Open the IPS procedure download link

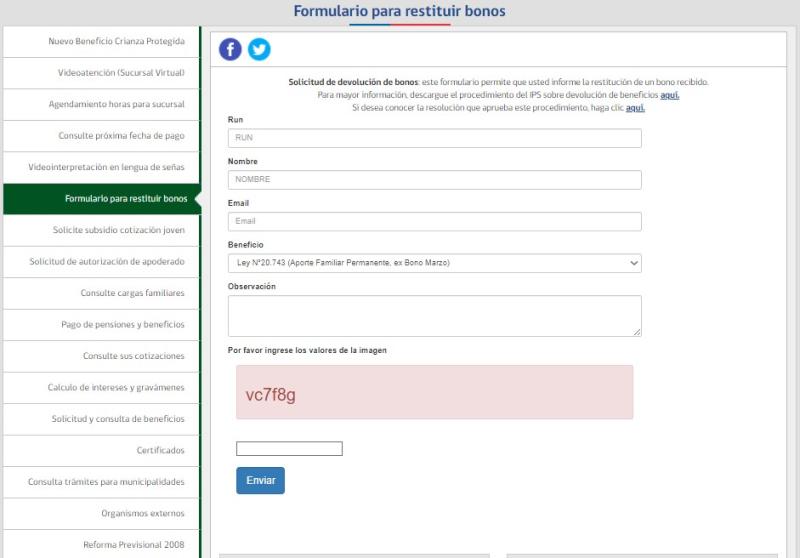(x=669, y=95)
